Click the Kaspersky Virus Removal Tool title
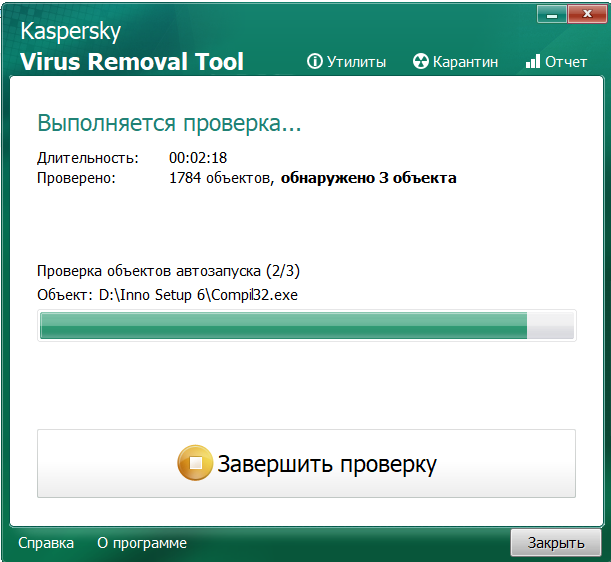Screen dimensions: 611x562 [x=132, y=46]
